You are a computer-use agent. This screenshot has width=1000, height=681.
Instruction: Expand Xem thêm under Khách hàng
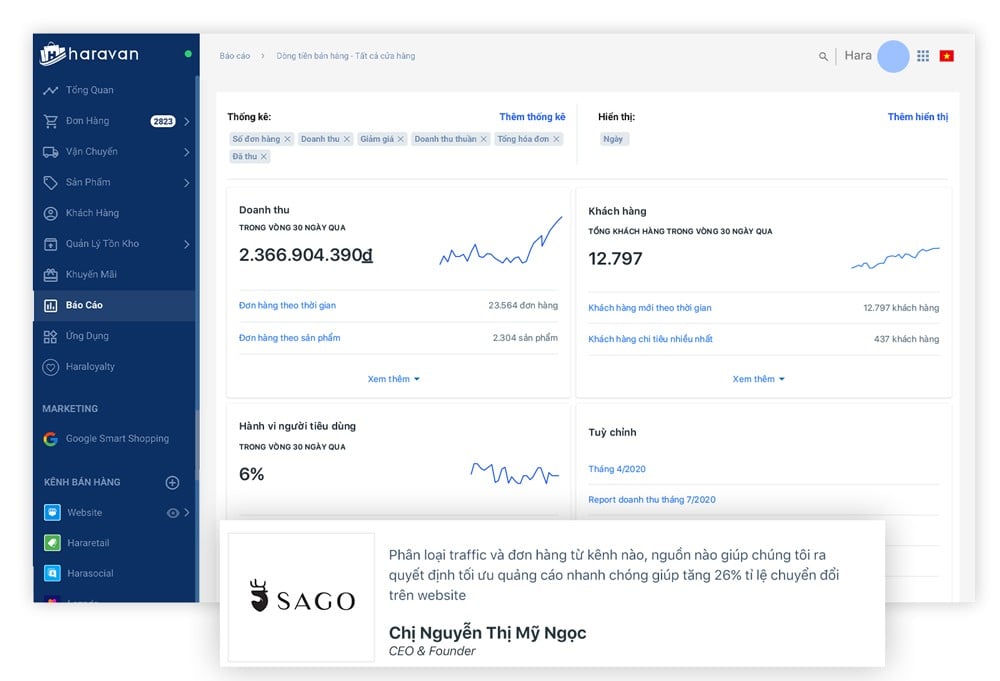[x=758, y=379]
